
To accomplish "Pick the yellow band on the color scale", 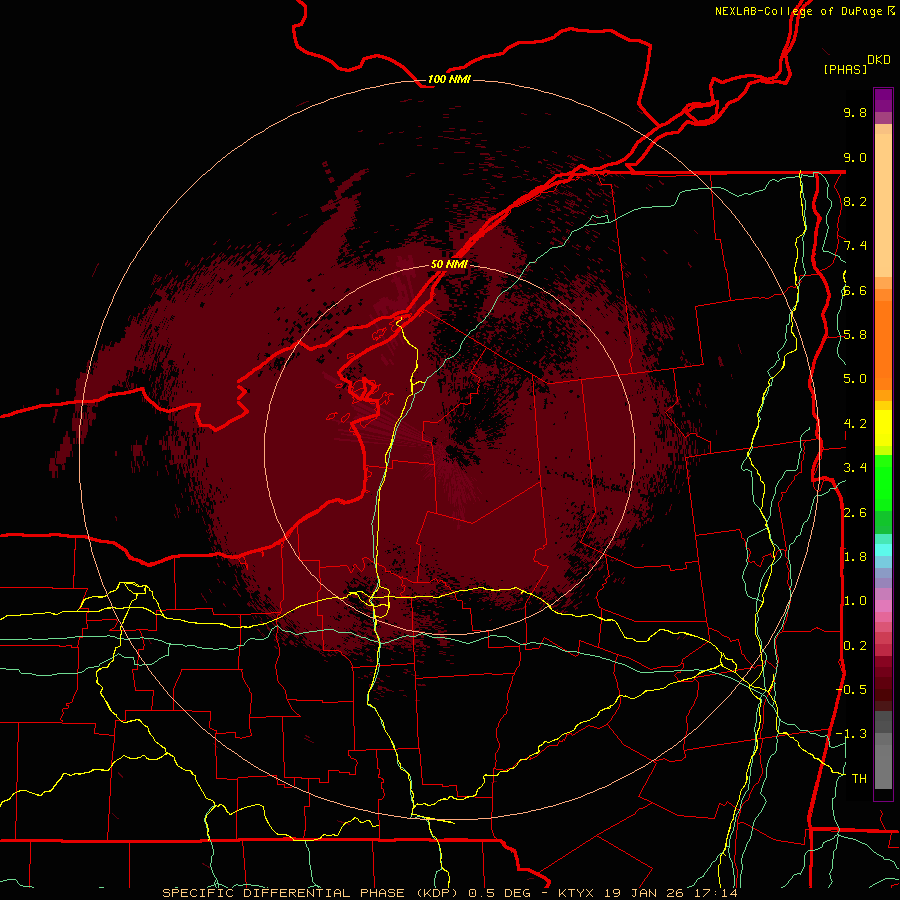I will pos(883,428).
